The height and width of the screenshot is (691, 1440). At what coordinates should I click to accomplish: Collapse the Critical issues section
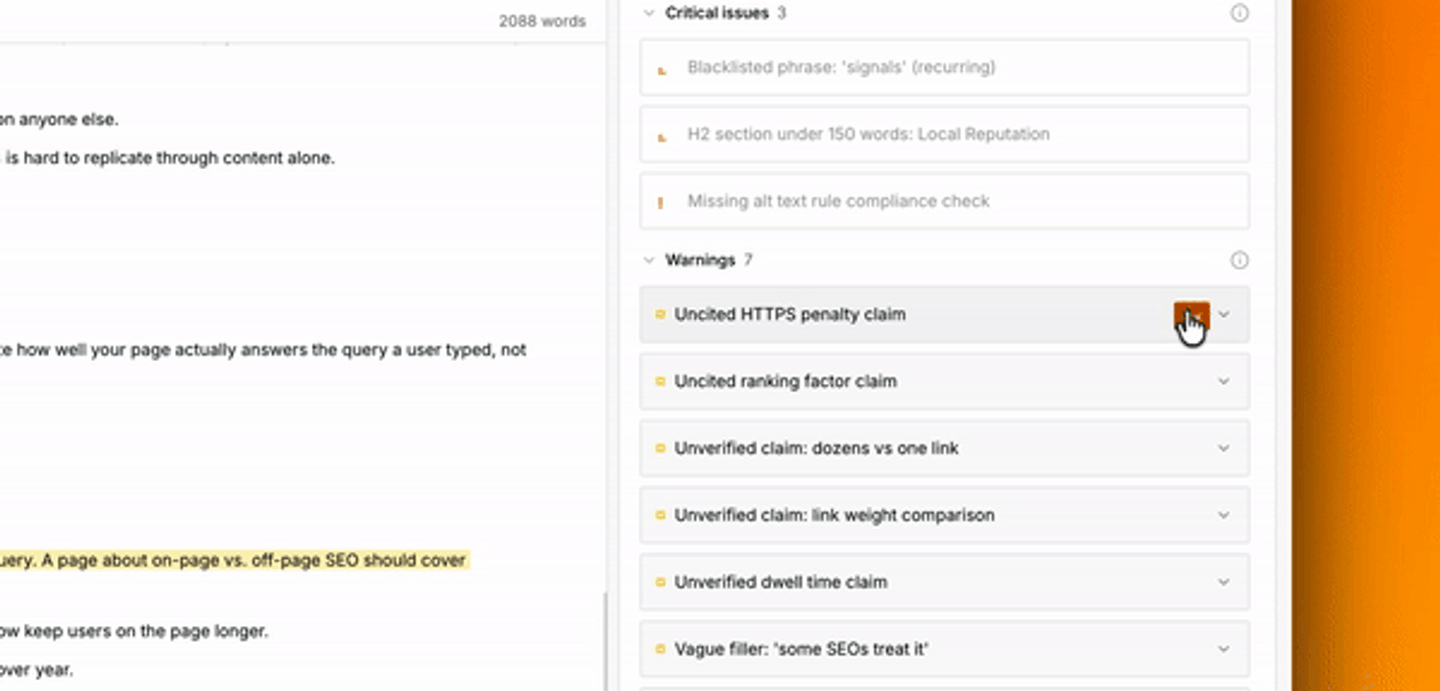(649, 13)
